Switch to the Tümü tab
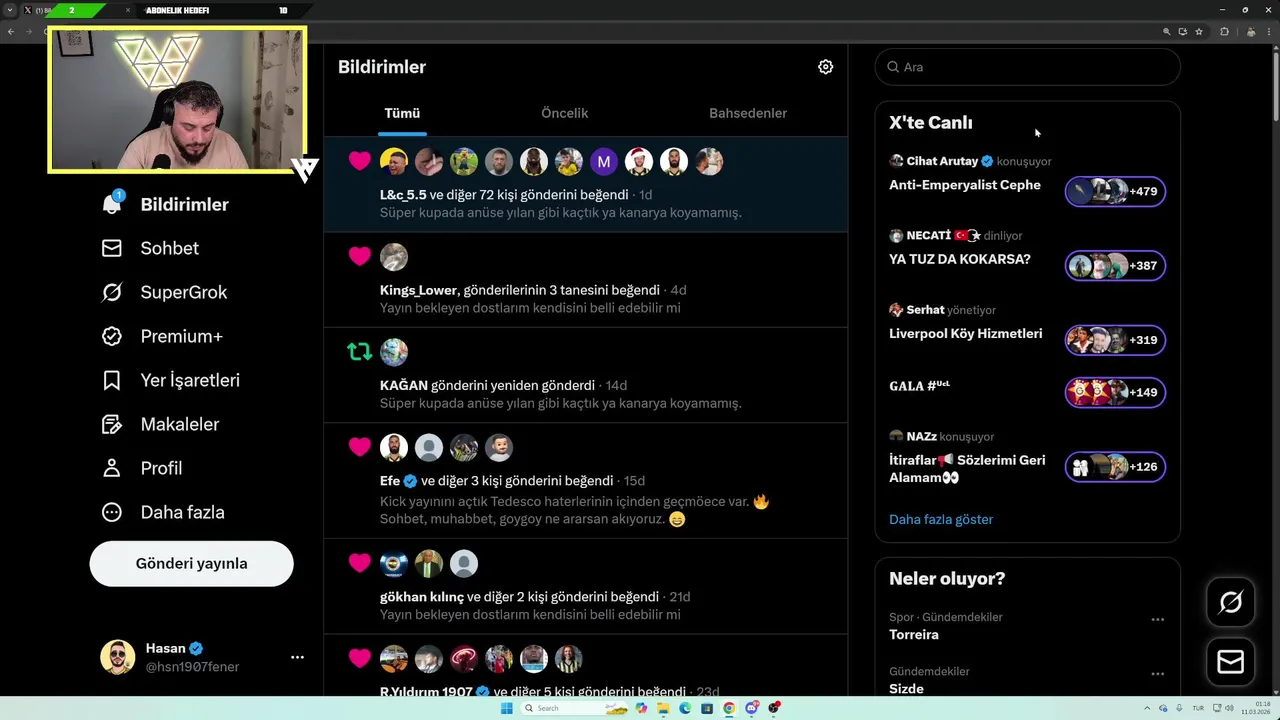 point(402,113)
